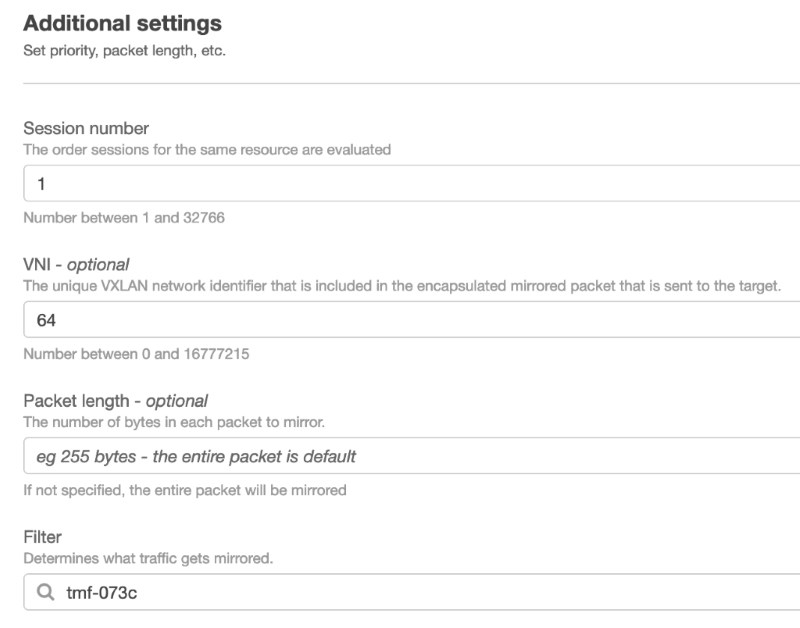Viewport: 800px width, 628px height.
Task: Click the 'Set priority, packet length, etc.' subtitle
Action: tap(124, 51)
